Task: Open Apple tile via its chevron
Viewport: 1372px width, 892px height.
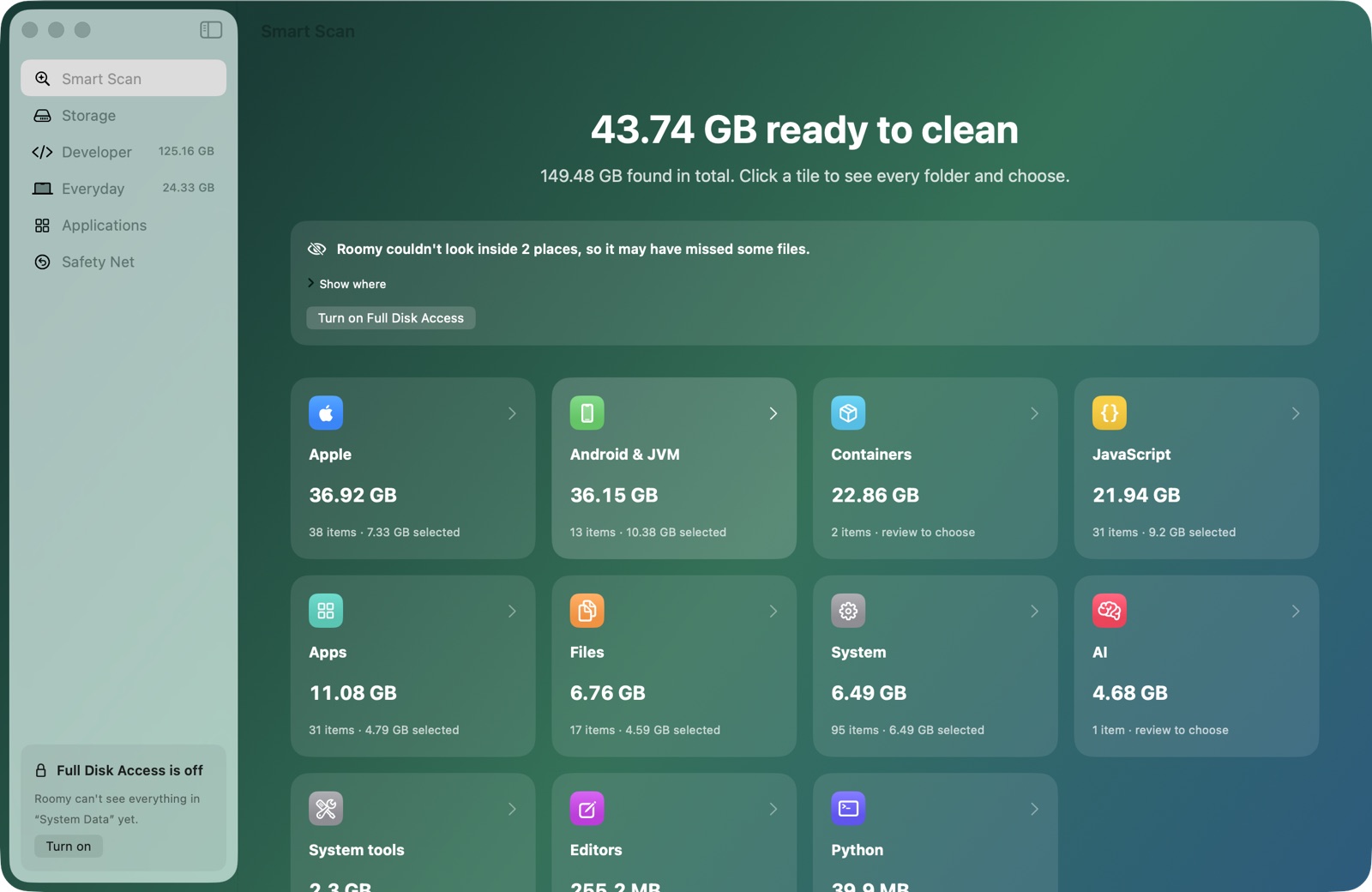Action: (512, 413)
